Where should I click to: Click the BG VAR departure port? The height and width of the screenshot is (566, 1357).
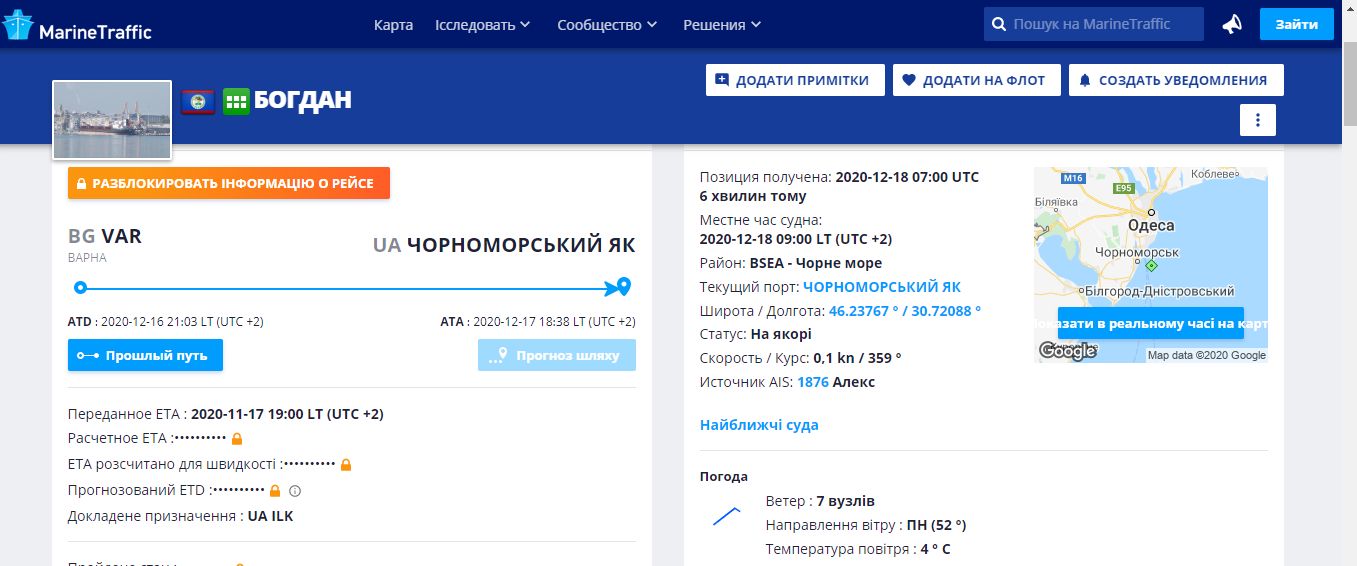(x=105, y=236)
